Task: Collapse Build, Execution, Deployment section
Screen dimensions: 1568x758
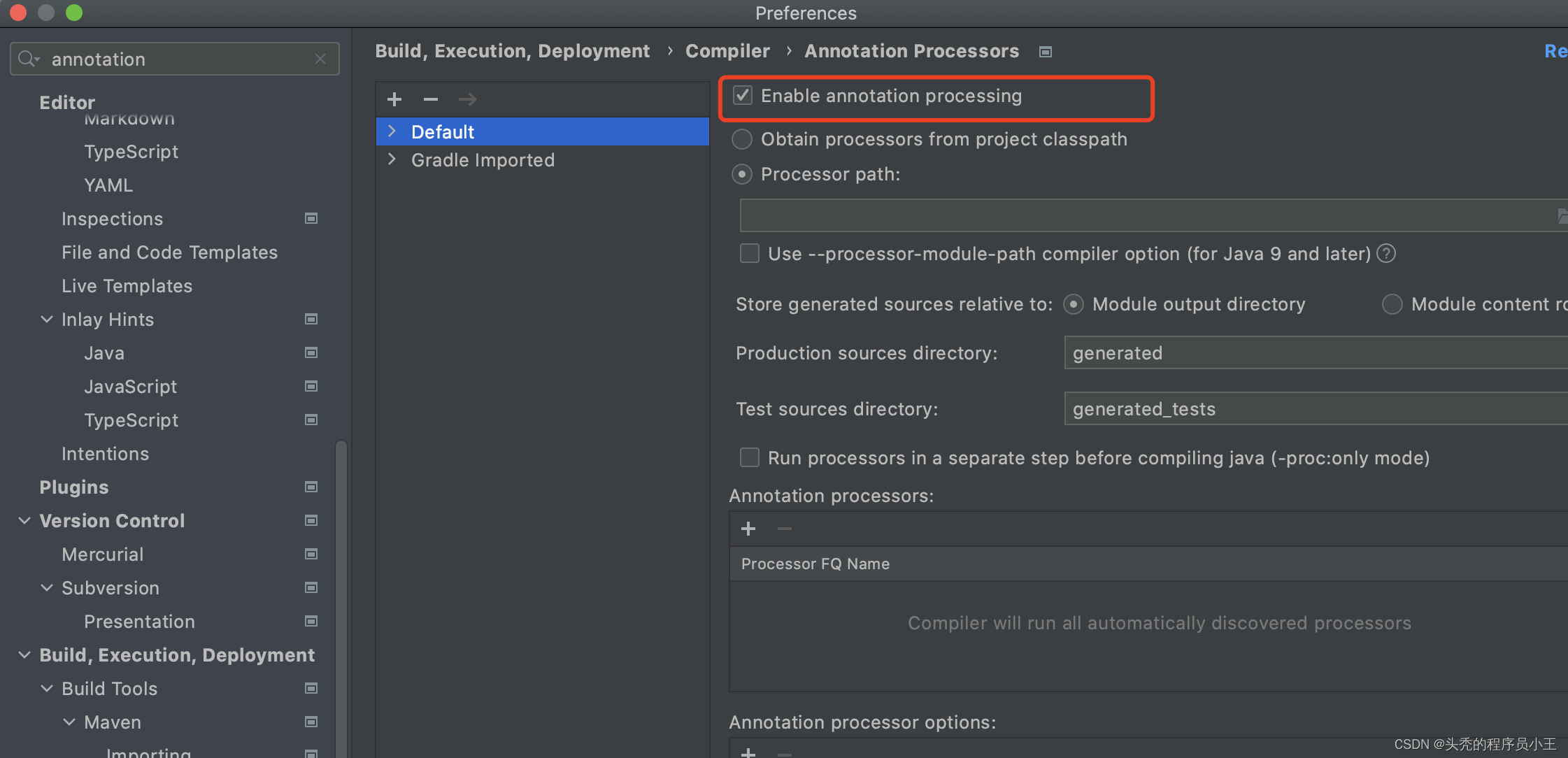Action: click(x=24, y=655)
